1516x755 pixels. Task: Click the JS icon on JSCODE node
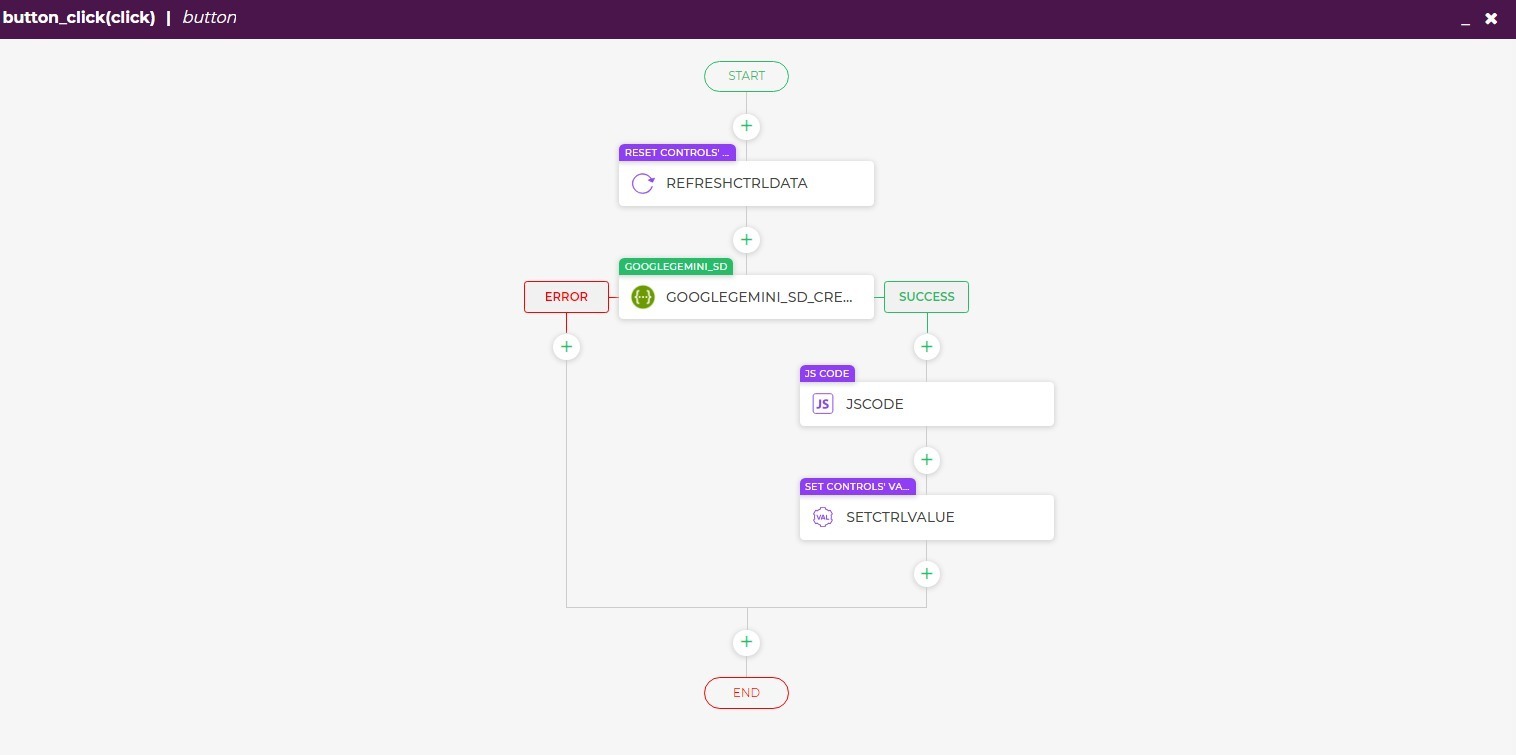[823, 404]
